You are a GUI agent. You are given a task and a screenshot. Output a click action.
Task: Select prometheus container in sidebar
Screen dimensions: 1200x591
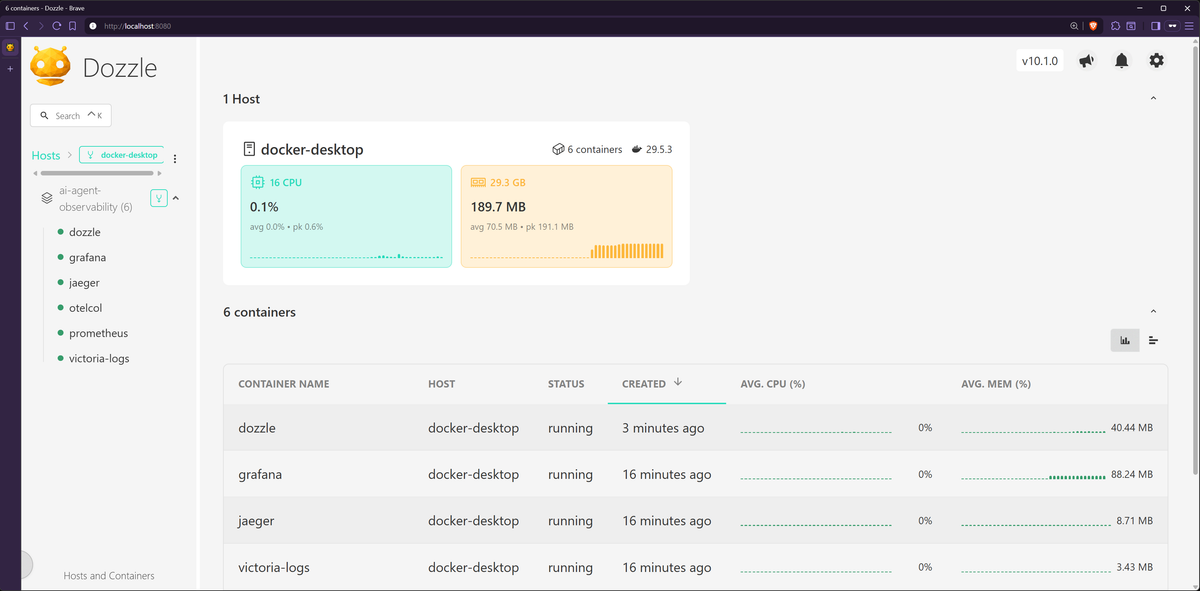pyautogui.click(x=99, y=333)
